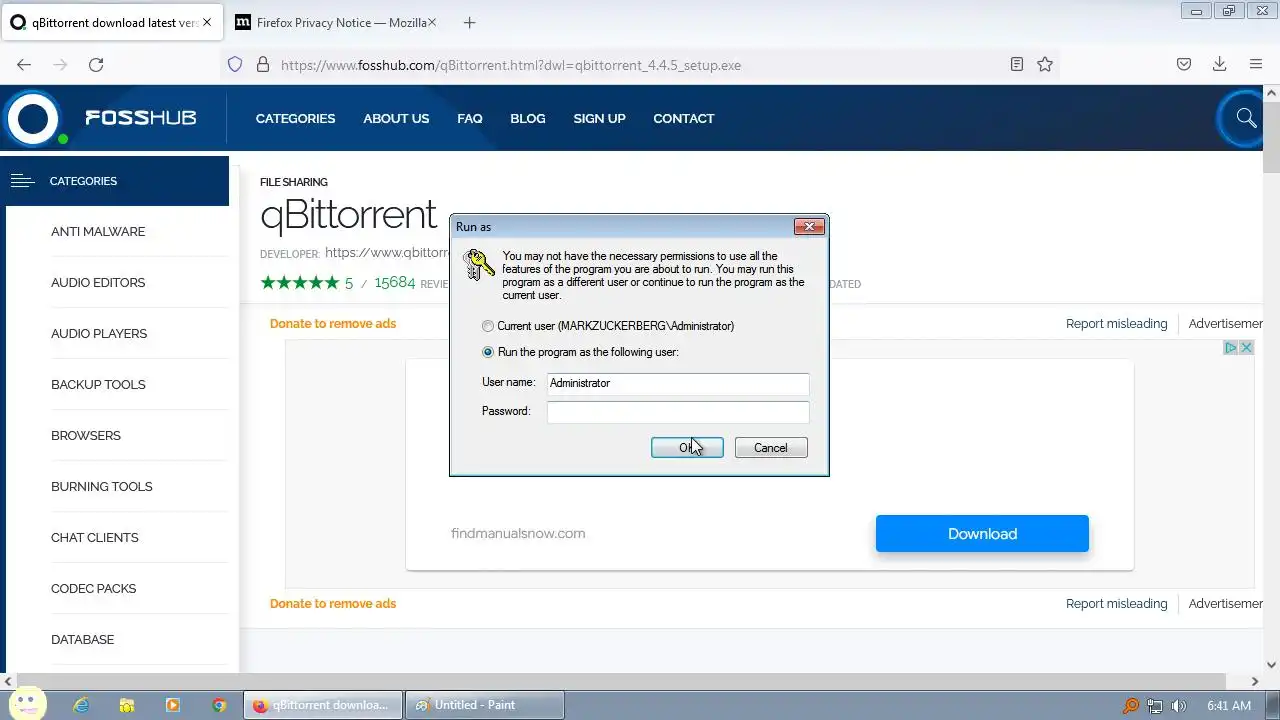Switch to Untitled - Paint taskbar window
This screenshot has height=720, width=1280.
point(487,705)
